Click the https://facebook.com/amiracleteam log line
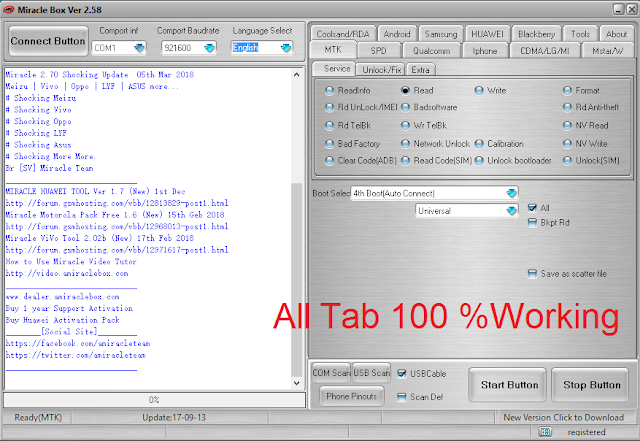The image size is (640, 441). [78, 343]
